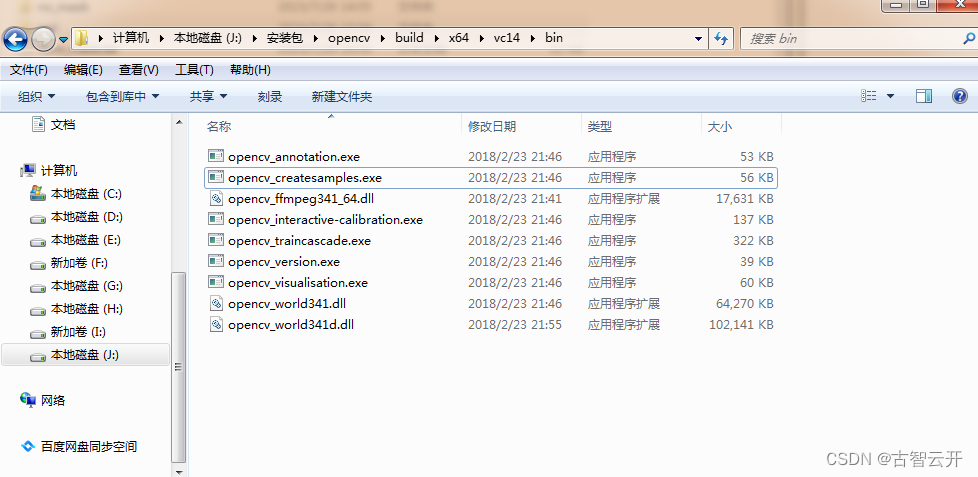Select x64 breadcrumb segment
Viewport: 978px width, 477px height.
click(458, 38)
